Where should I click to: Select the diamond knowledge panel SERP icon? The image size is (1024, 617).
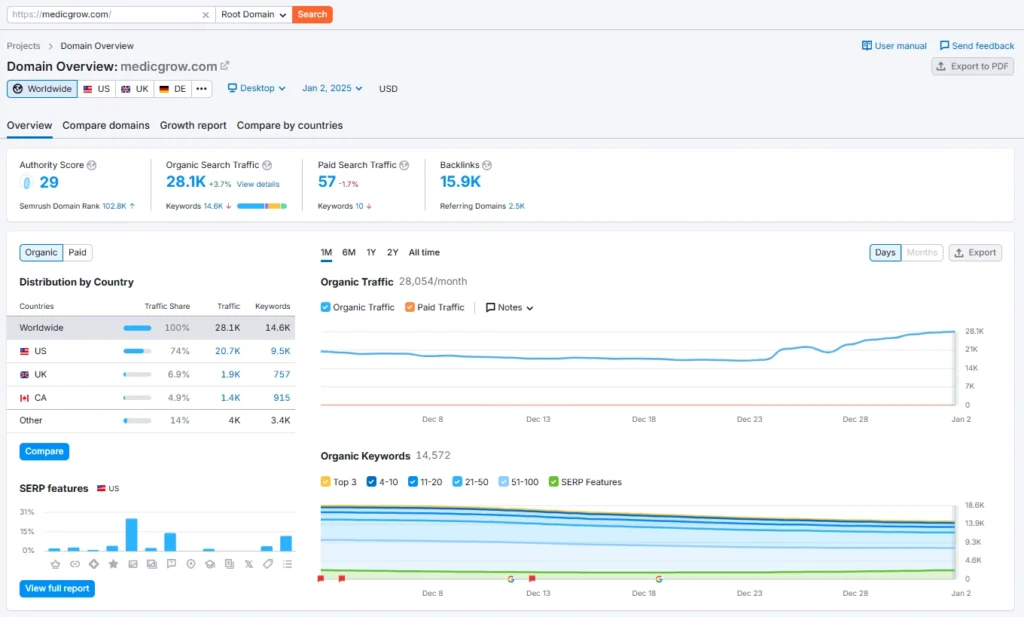point(94,564)
